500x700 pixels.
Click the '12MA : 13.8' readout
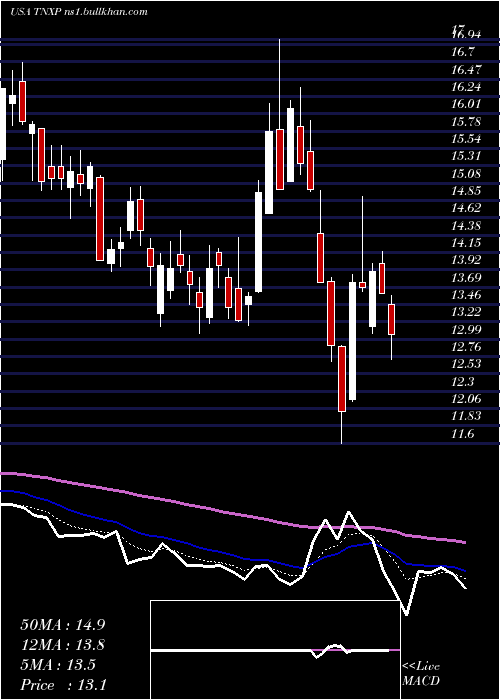pos(63,645)
